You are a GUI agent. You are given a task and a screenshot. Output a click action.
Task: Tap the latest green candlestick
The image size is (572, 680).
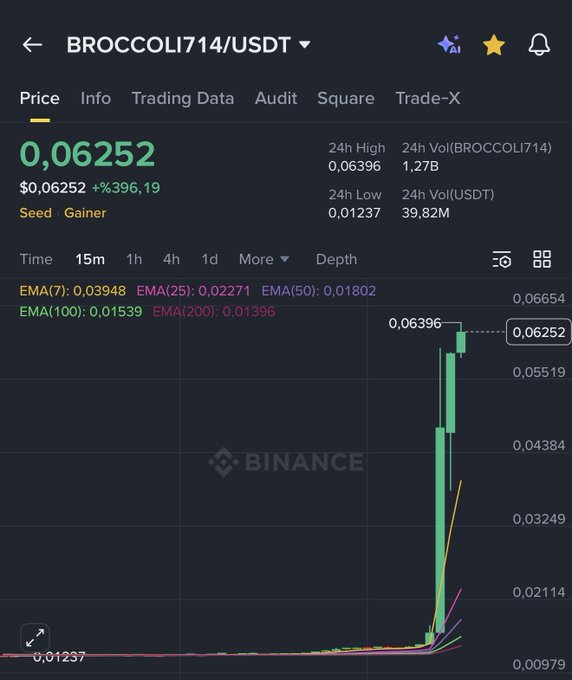[x=461, y=342]
